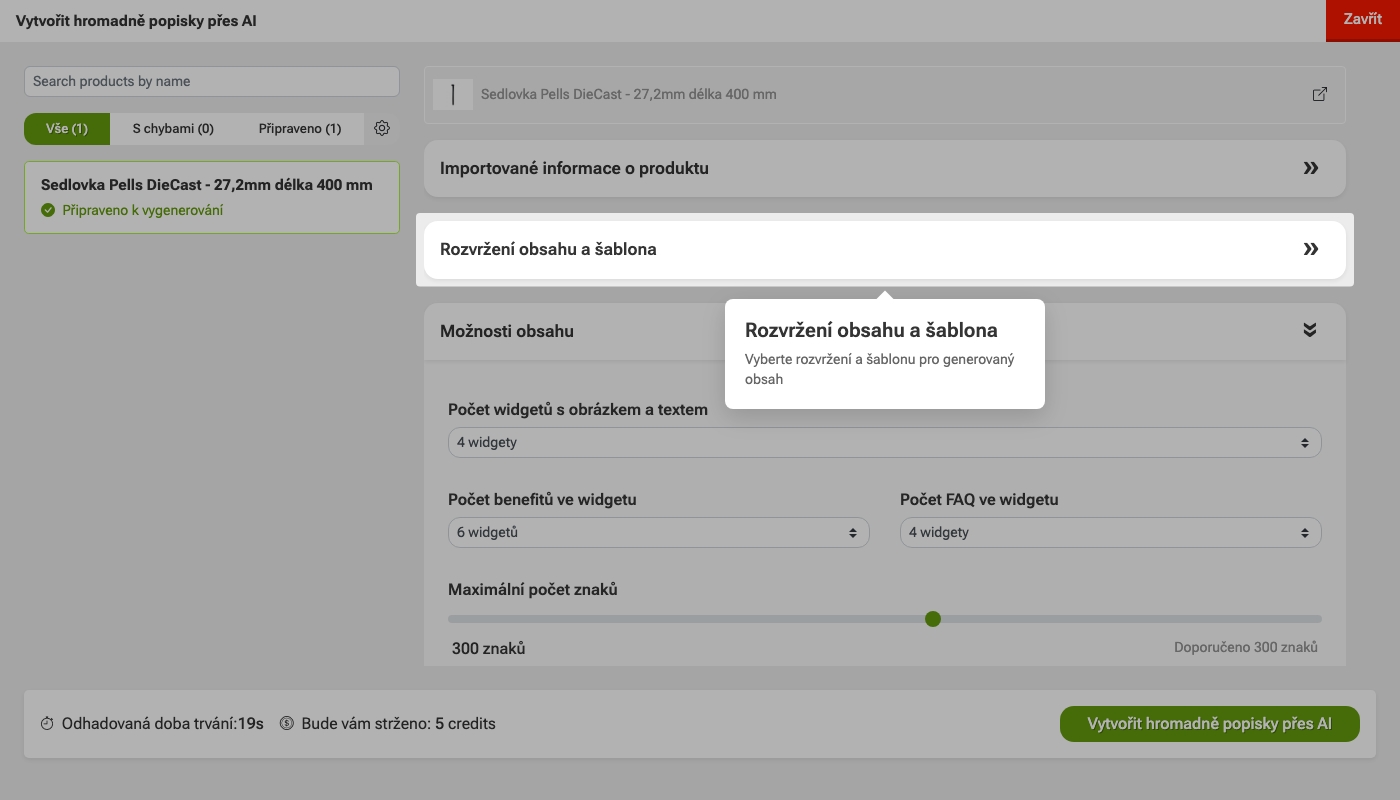The width and height of the screenshot is (1400, 800).
Task: Click the Sedlovka product thumbnail image
Action: coord(453,94)
